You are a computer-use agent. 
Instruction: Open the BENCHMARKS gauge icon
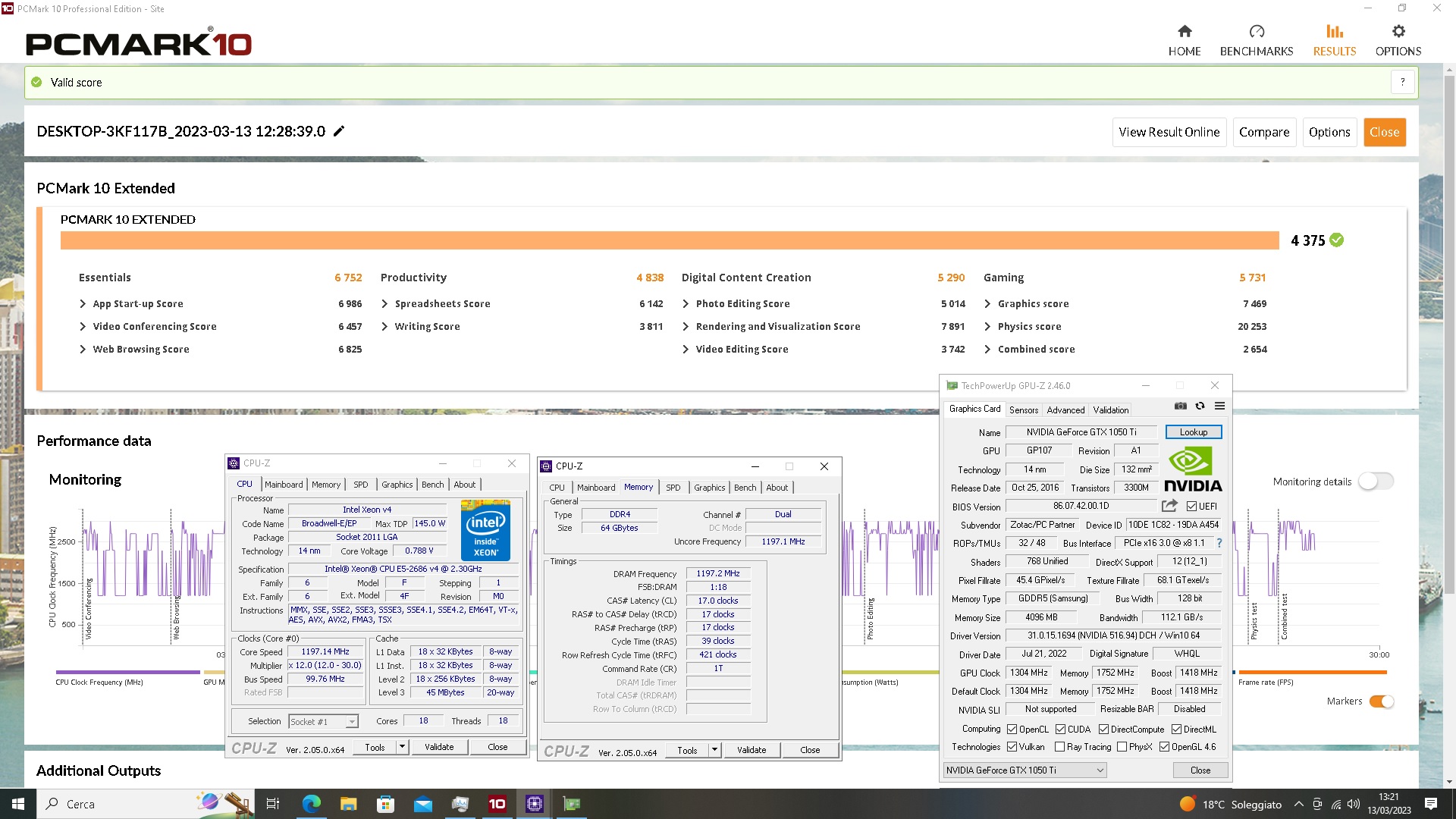click(1257, 31)
